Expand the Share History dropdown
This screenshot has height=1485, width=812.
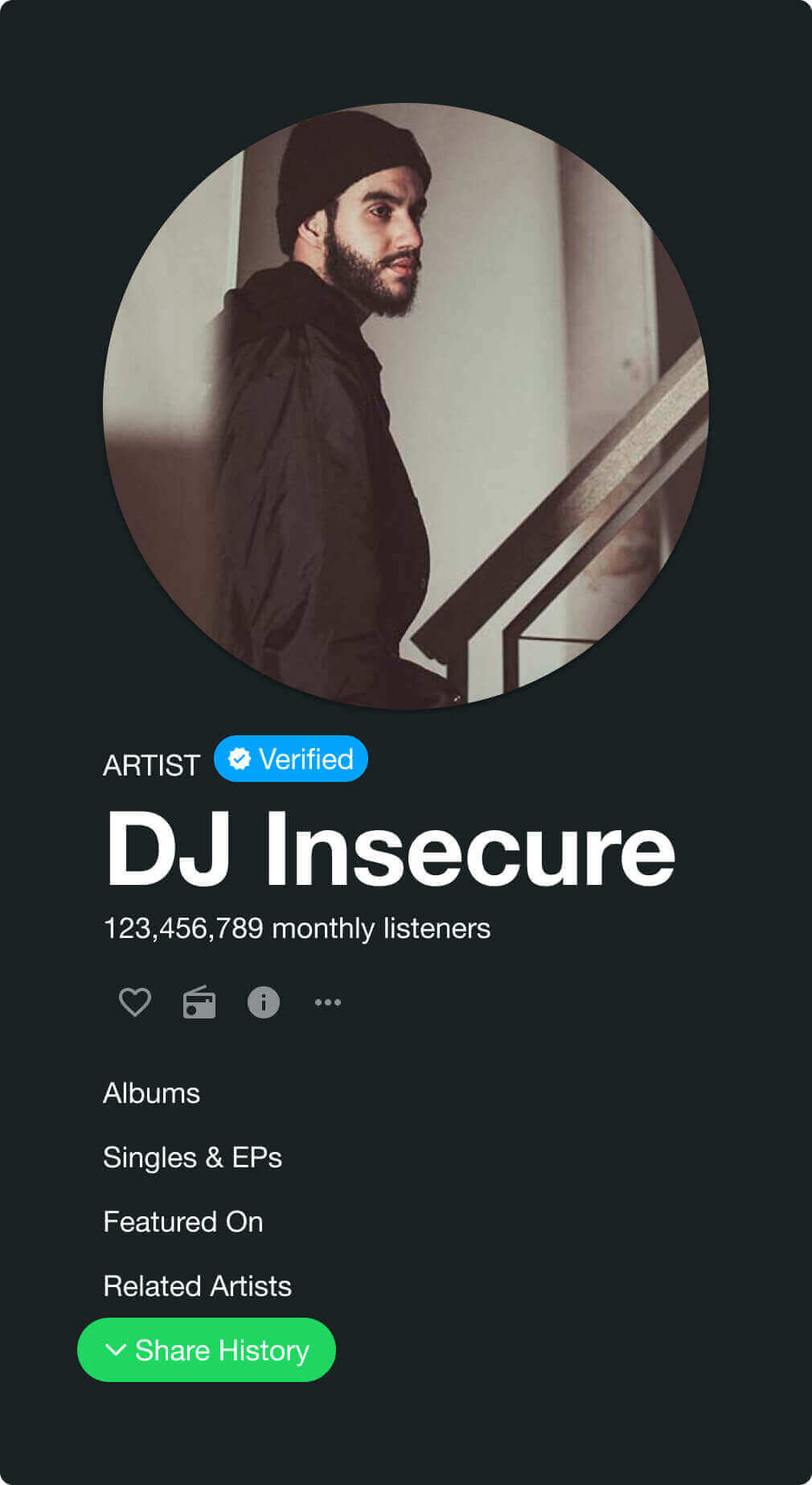click(x=207, y=1350)
